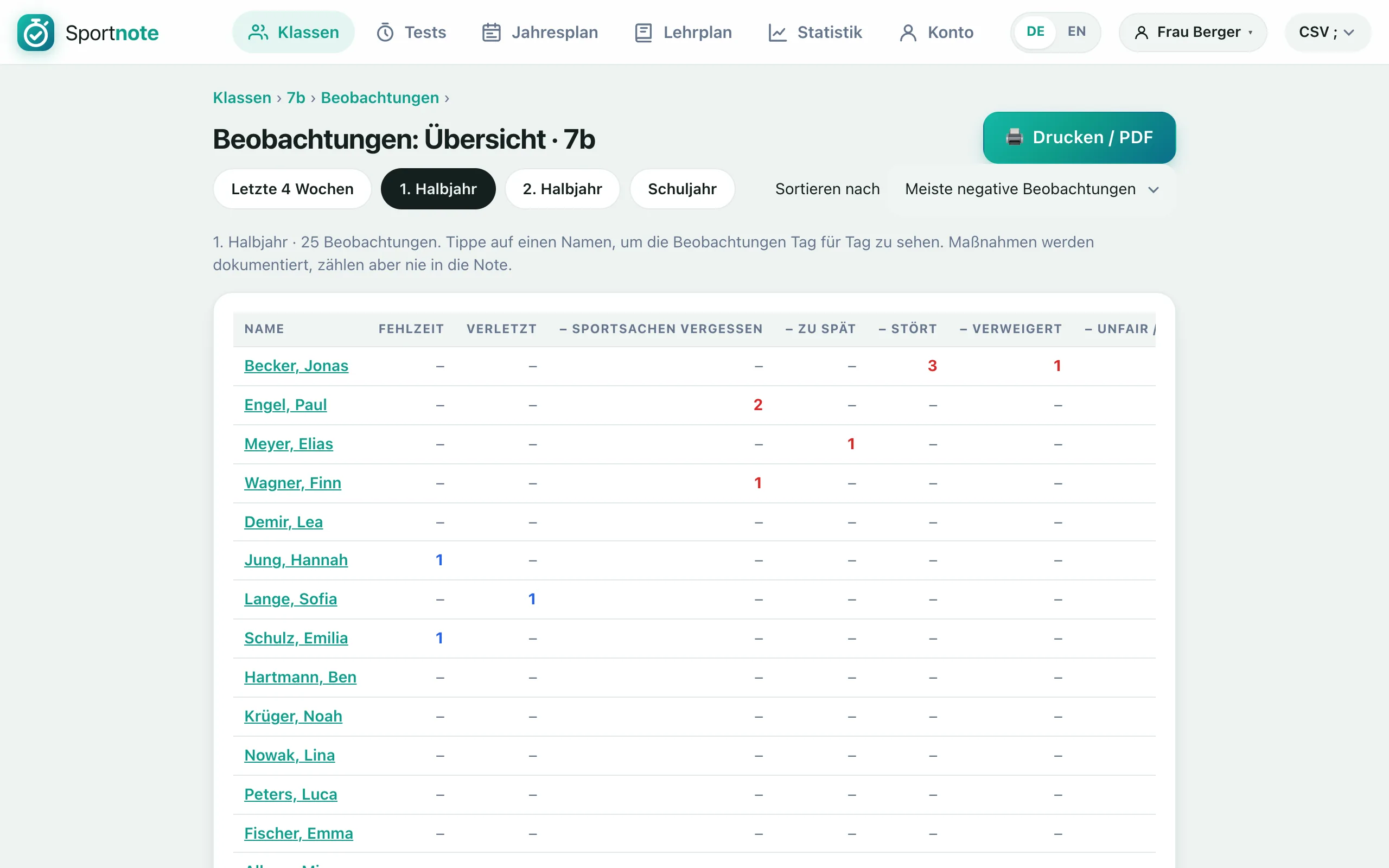Open Krüger, Noah observations
The image size is (1389, 868).
click(294, 716)
